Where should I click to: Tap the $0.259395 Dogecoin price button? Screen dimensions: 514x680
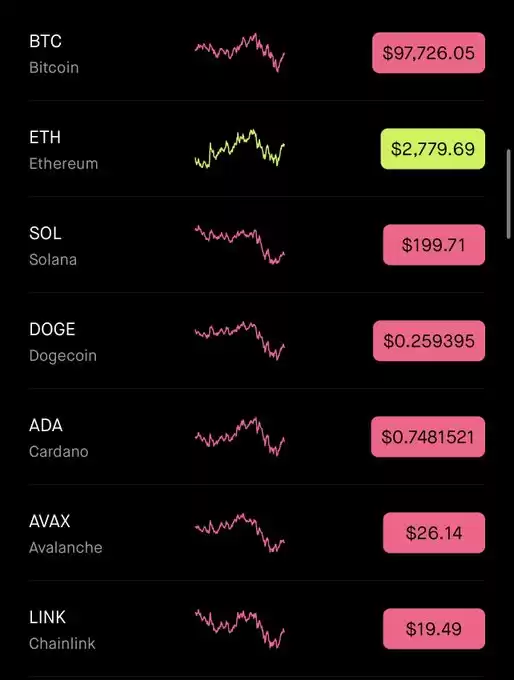coord(429,341)
